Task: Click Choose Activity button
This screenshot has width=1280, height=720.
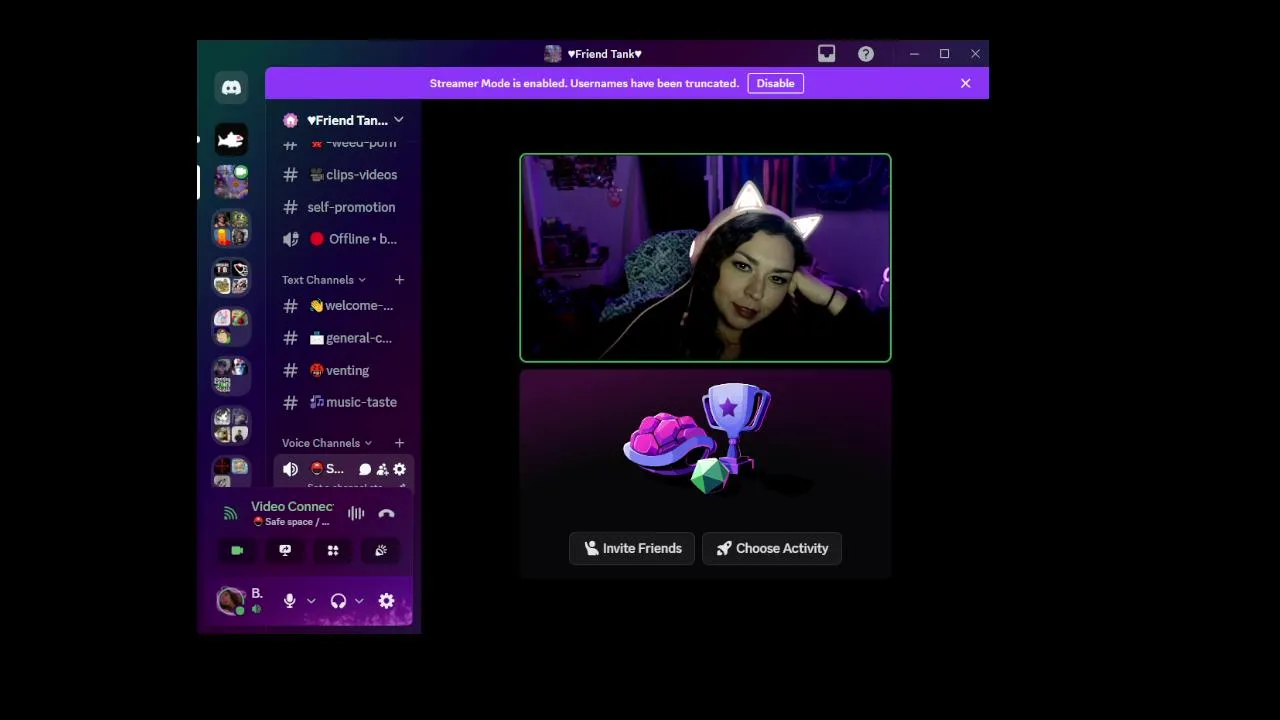Action: 772,549
